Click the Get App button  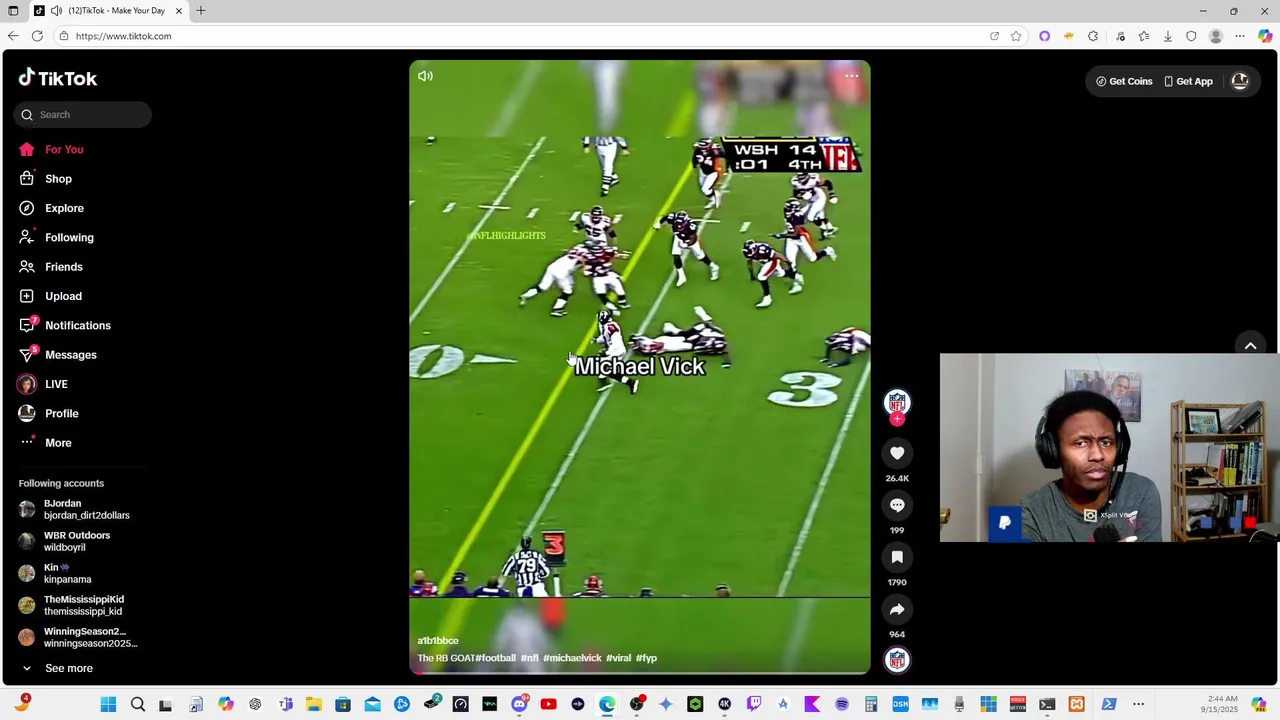coord(1188,81)
